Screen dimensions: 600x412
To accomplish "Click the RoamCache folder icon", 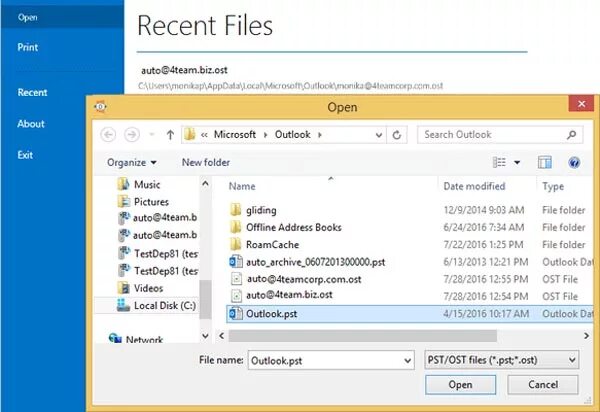I will [x=236, y=244].
